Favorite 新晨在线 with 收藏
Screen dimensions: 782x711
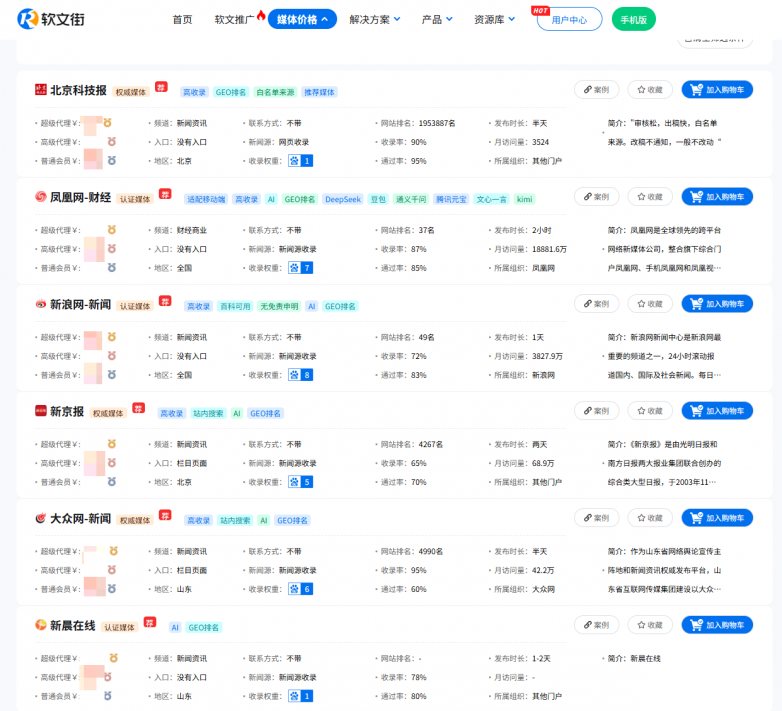coord(650,625)
